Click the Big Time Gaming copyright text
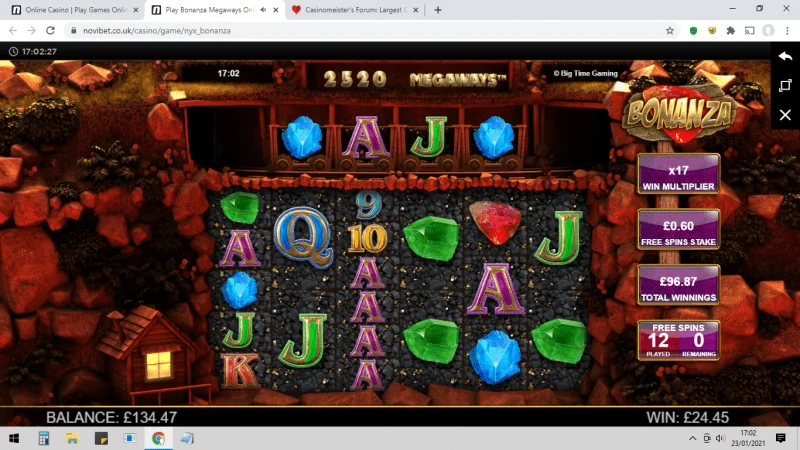Image resolution: width=800 pixels, height=450 pixels. 585,73
